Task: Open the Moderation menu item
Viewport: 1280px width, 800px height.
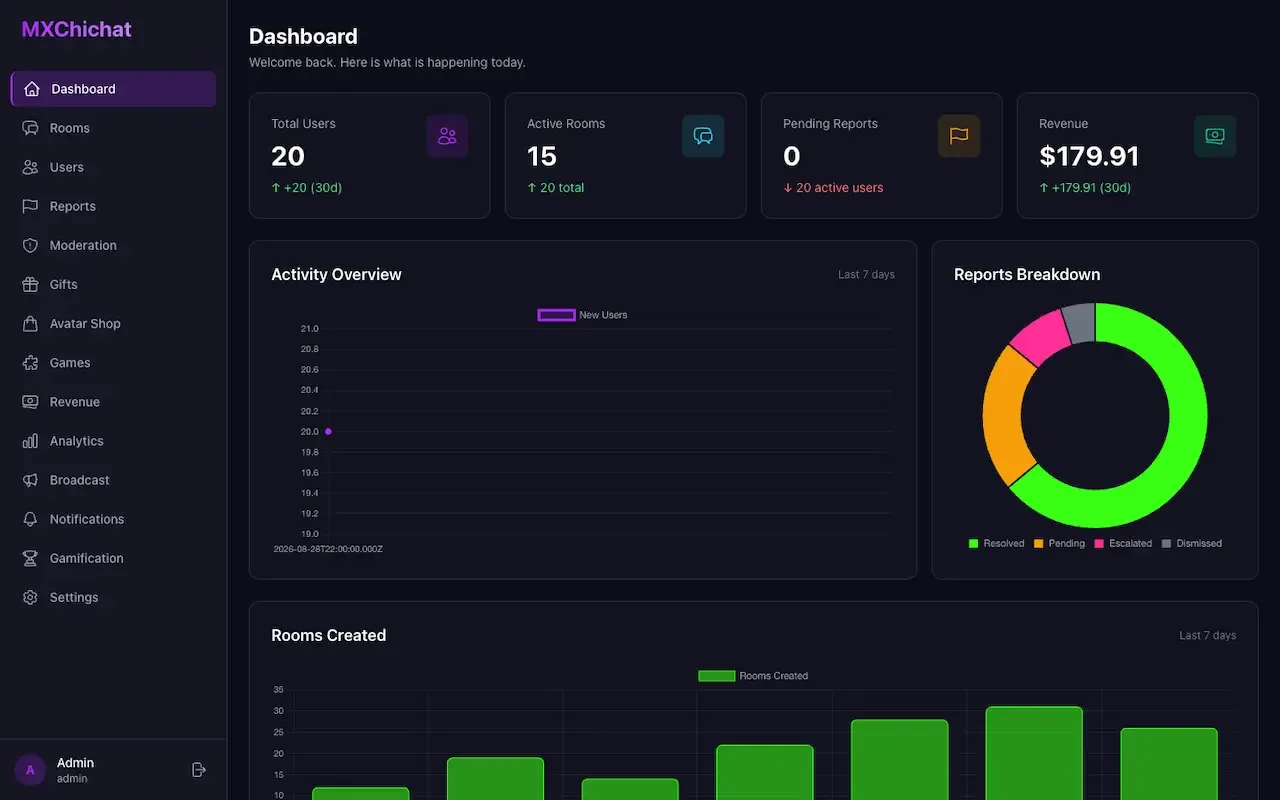Action: coord(113,245)
